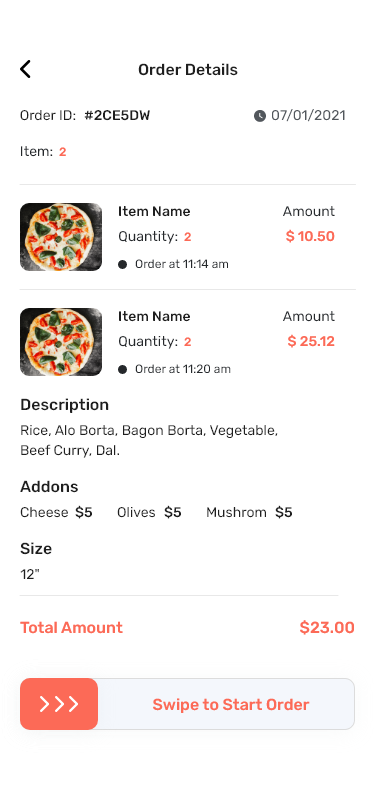This screenshot has height=812, width=375.
Task: Click the 07/01/2021 order date
Action: tap(308, 115)
